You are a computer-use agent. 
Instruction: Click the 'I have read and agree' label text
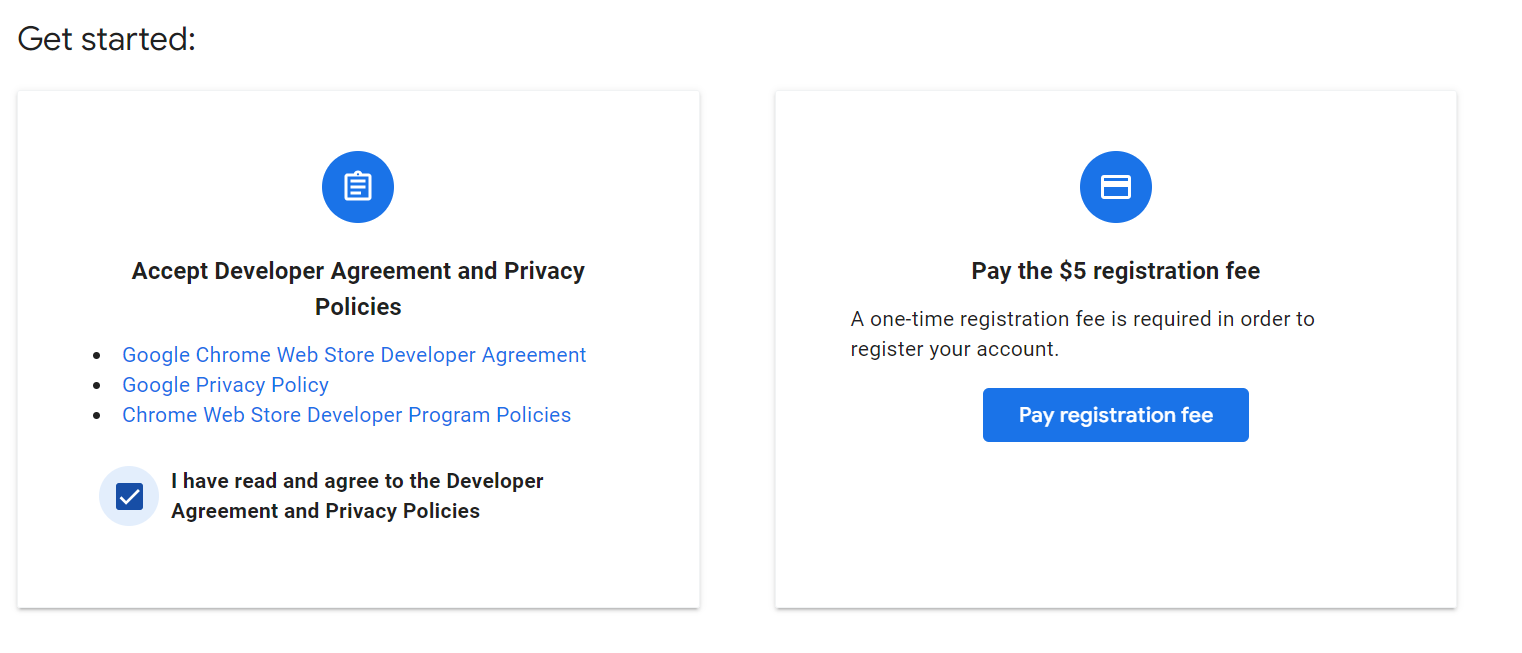357,496
